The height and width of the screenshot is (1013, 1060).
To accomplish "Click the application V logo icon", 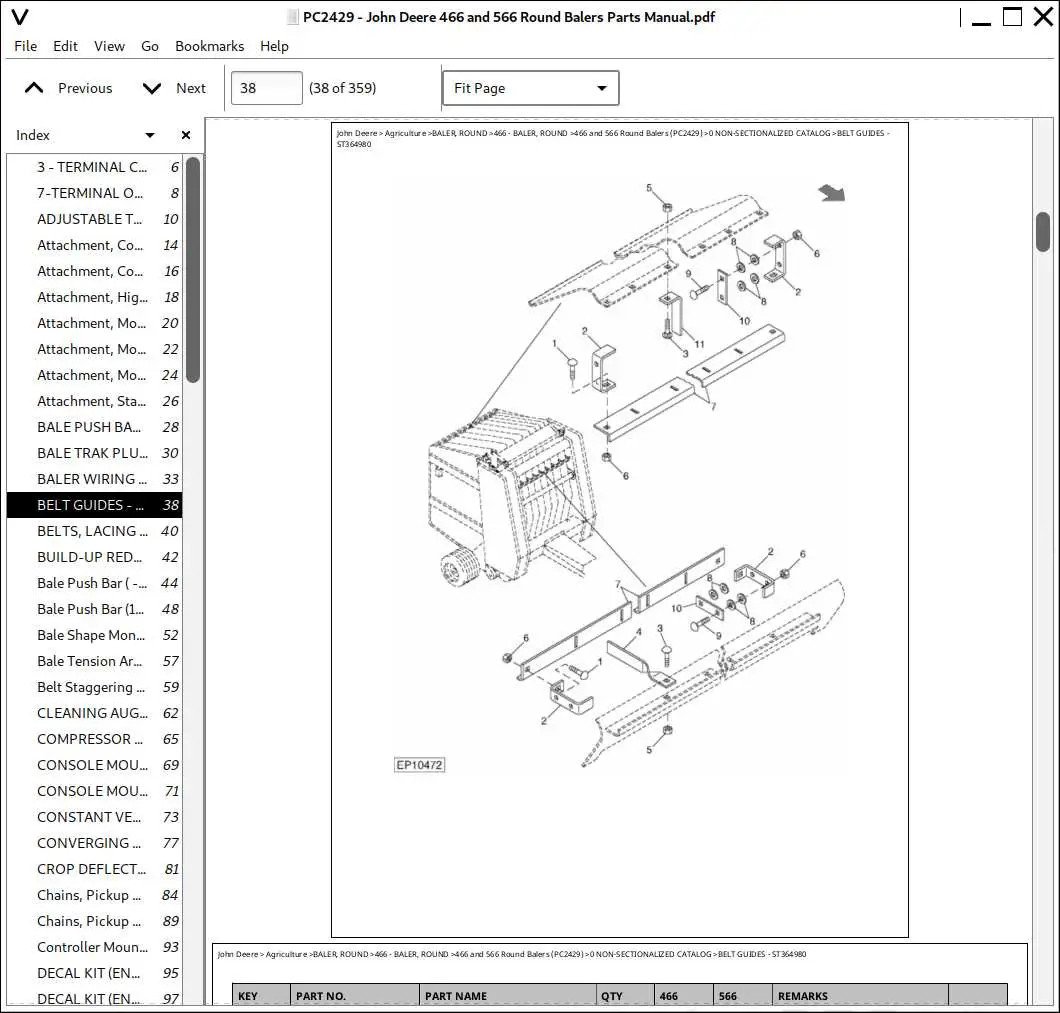I will (x=21, y=17).
